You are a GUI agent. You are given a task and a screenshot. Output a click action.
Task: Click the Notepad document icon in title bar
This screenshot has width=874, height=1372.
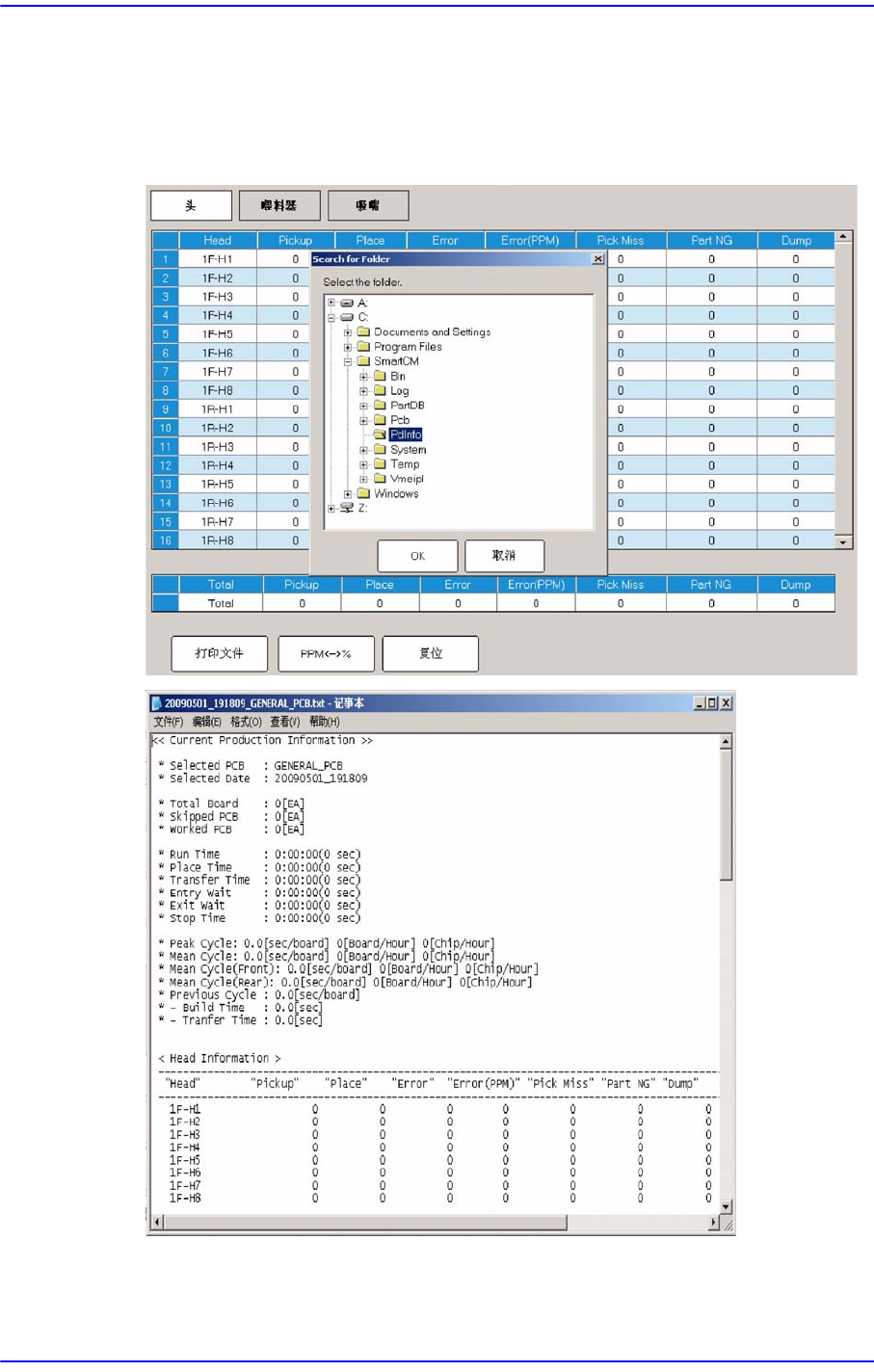pyautogui.click(x=156, y=703)
